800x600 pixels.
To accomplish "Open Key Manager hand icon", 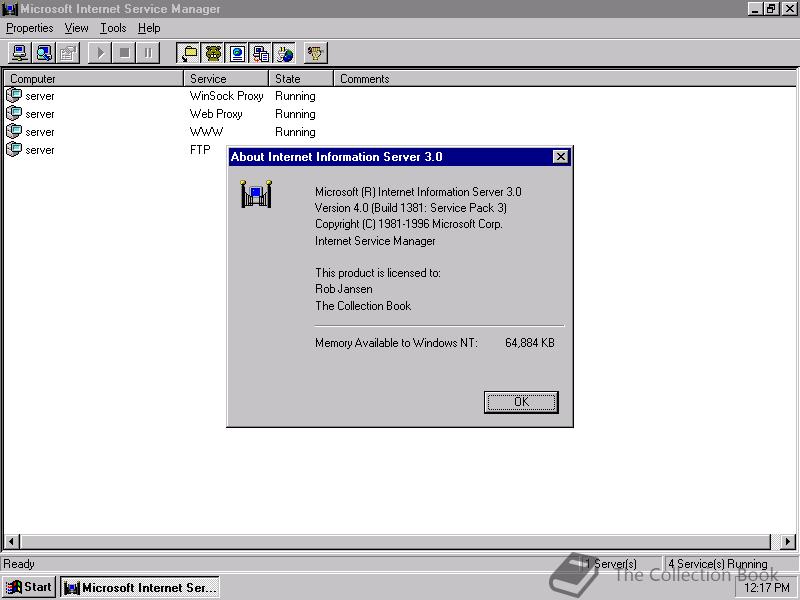I will click(x=316, y=53).
